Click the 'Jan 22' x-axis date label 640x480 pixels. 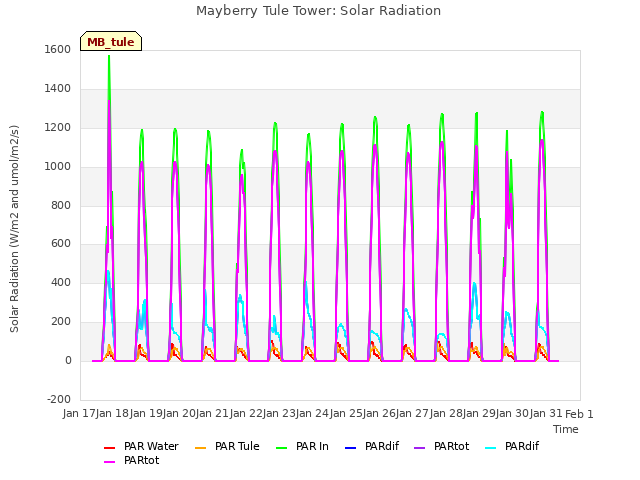click(x=246, y=413)
